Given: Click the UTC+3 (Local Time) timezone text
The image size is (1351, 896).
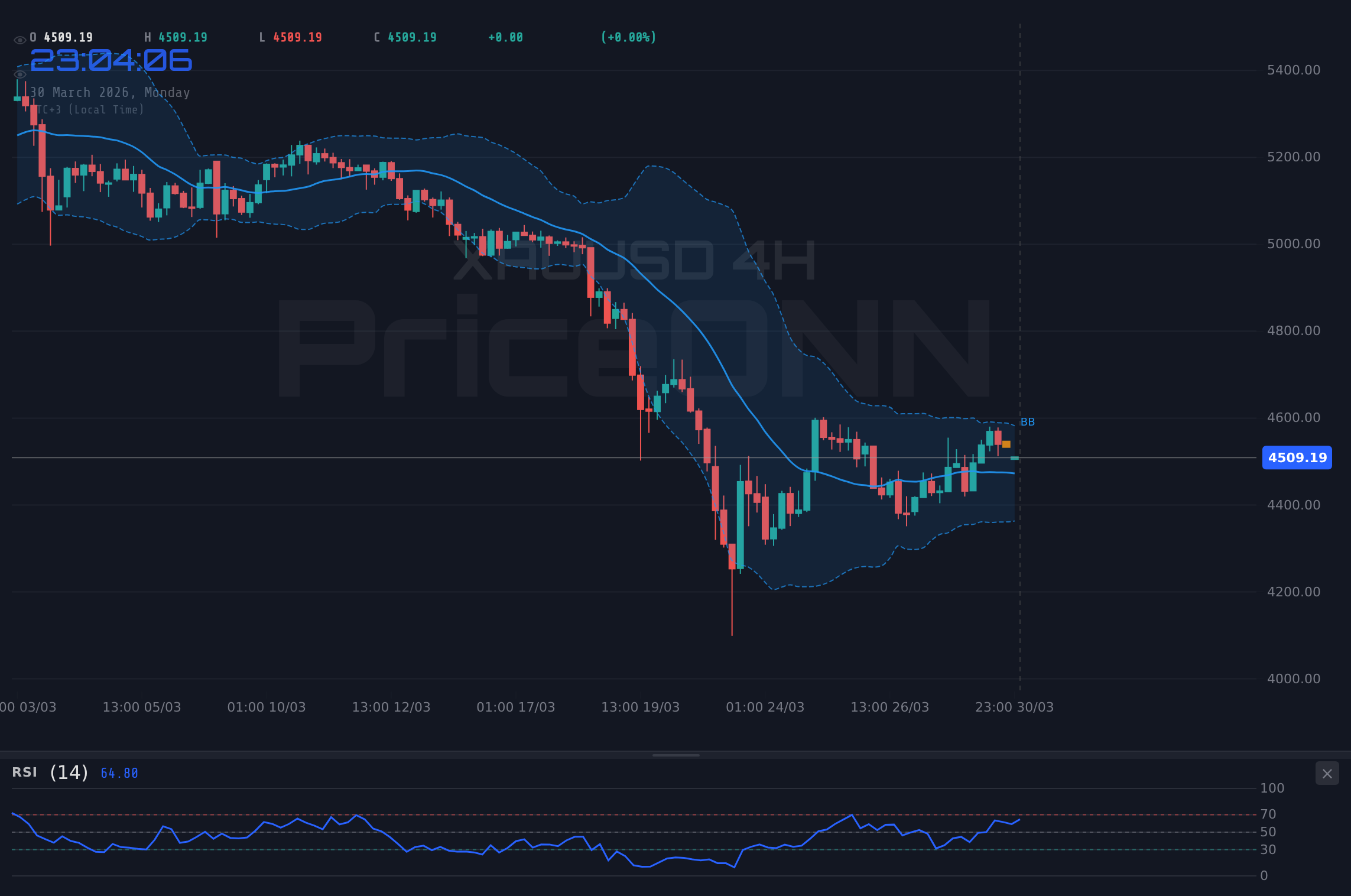Looking at the screenshot, I should (89, 109).
